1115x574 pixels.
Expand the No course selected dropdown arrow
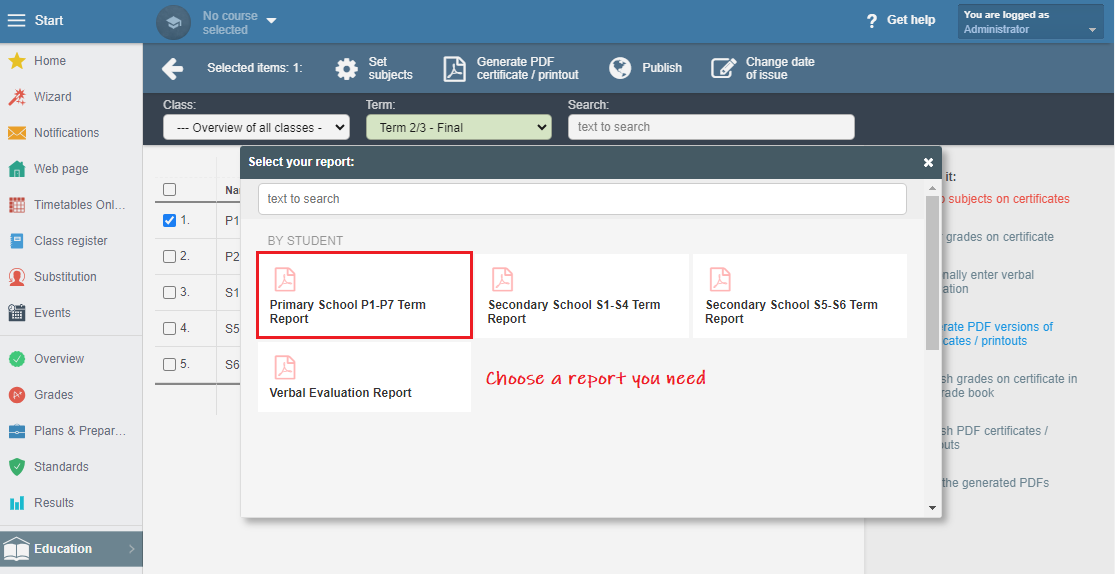(271, 21)
